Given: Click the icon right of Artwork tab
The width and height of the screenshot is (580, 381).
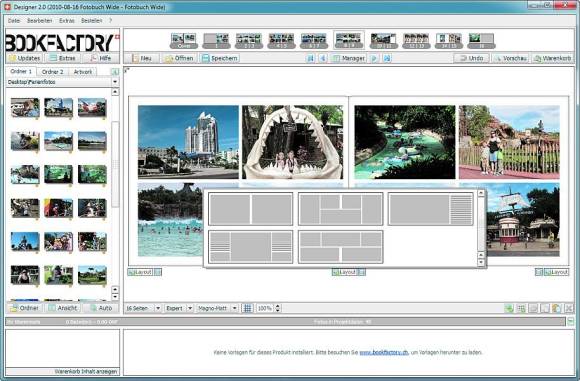Looking at the screenshot, I should coord(115,72).
